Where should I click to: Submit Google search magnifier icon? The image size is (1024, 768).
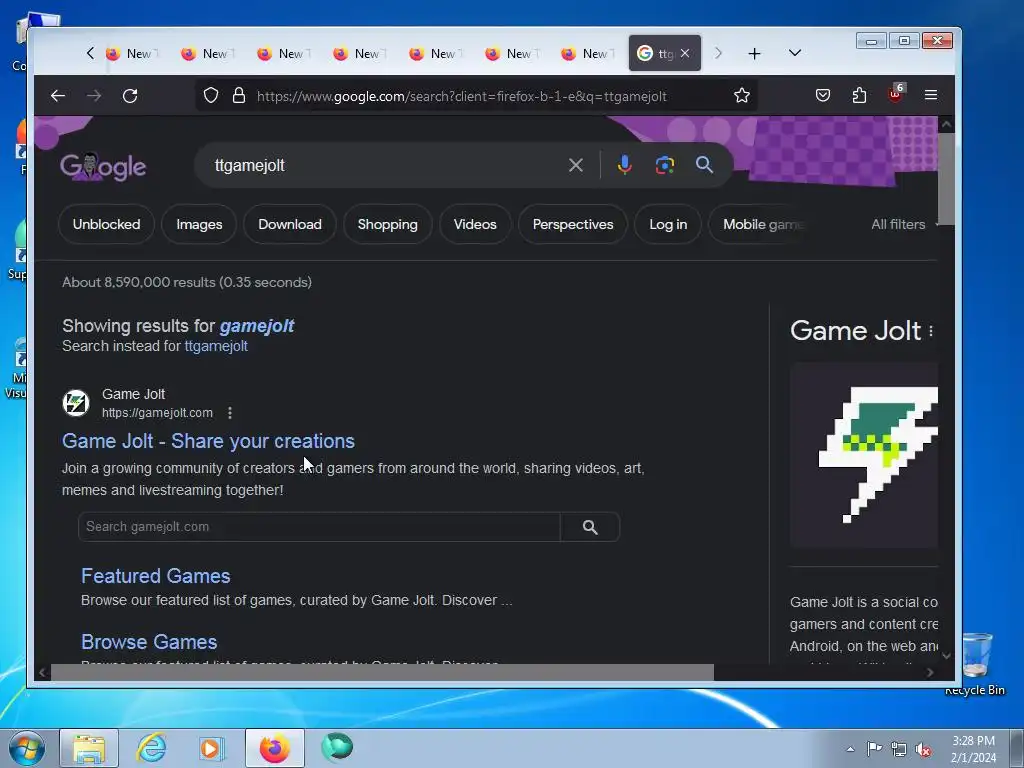point(704,165)
